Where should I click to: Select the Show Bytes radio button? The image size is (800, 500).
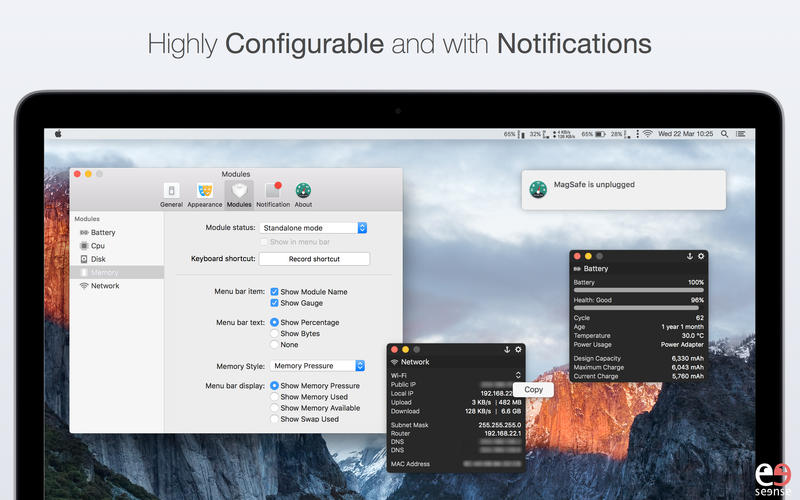click(275, 334)
